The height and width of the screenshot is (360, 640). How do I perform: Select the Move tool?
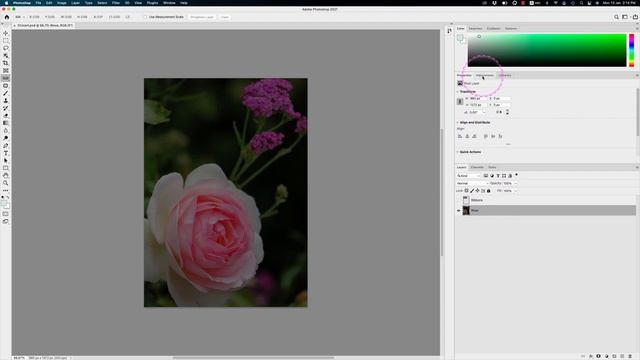pyautogui.click(x=6, y=33)
